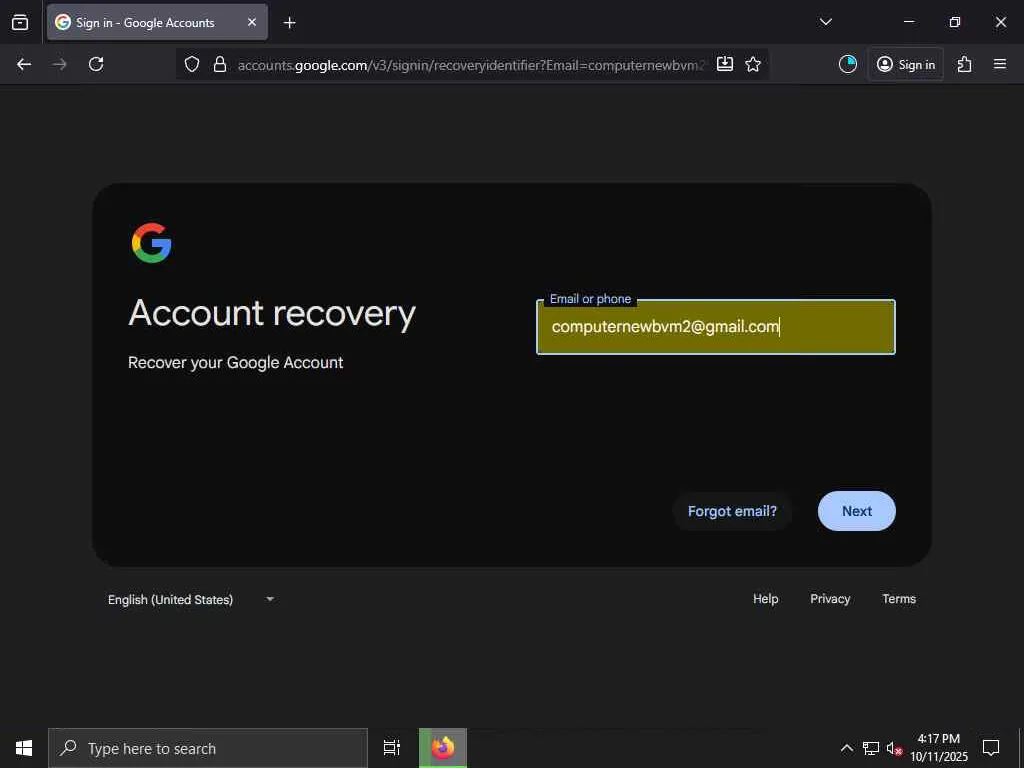Open muted volume tray icon
The width and height of the screenshot is (1024, 768).
[894, 748]
